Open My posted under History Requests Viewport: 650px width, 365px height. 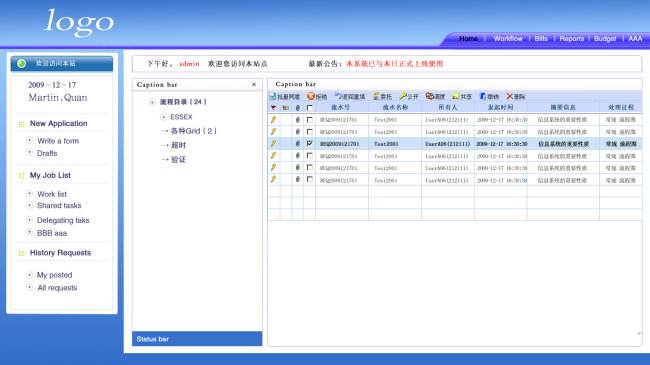click(x=54, y=275)
